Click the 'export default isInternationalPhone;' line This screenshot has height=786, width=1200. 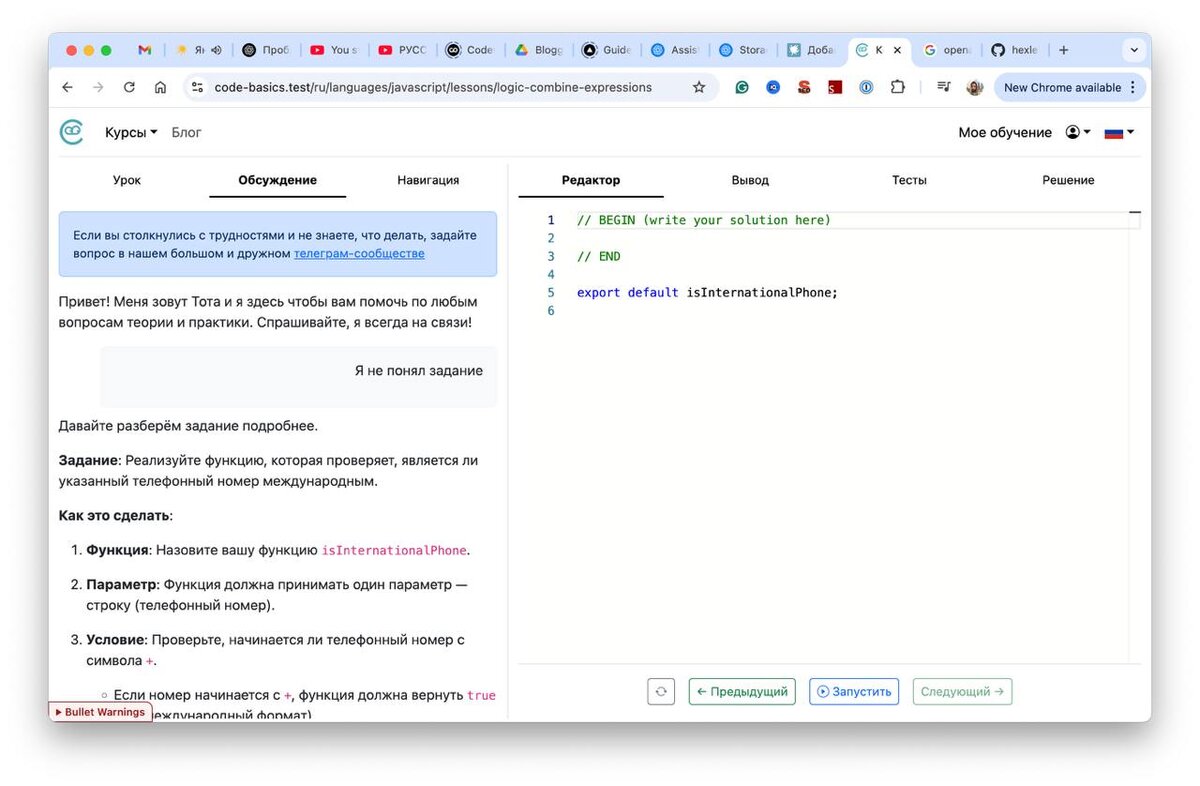pyautogui.click(x=707, y=292)
